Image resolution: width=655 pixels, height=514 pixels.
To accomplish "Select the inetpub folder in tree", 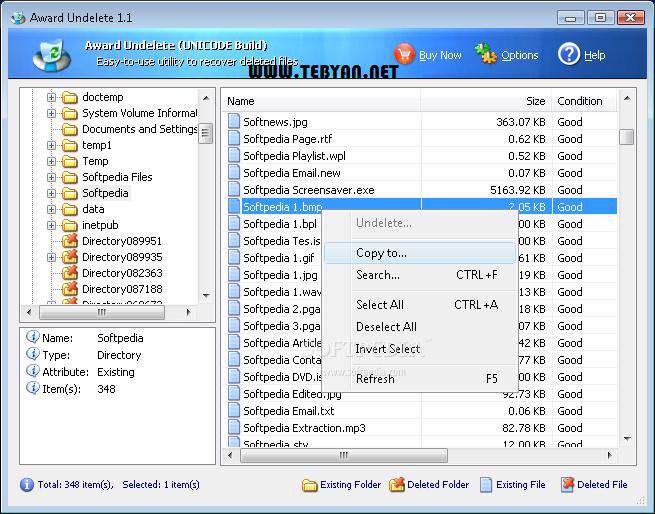I will pos(100,225).
